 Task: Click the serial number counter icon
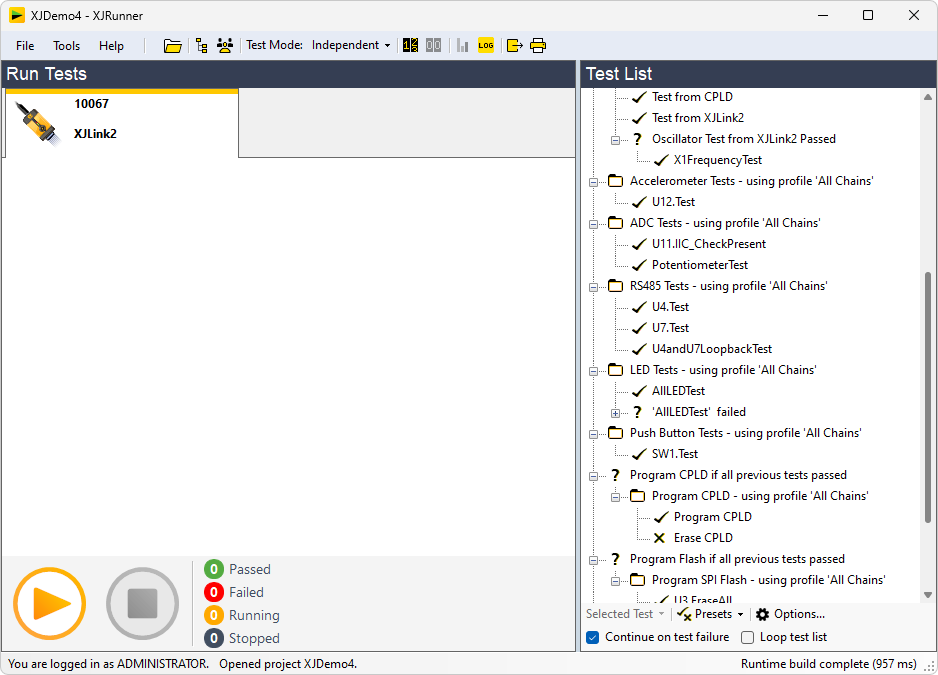click(410, 45)
